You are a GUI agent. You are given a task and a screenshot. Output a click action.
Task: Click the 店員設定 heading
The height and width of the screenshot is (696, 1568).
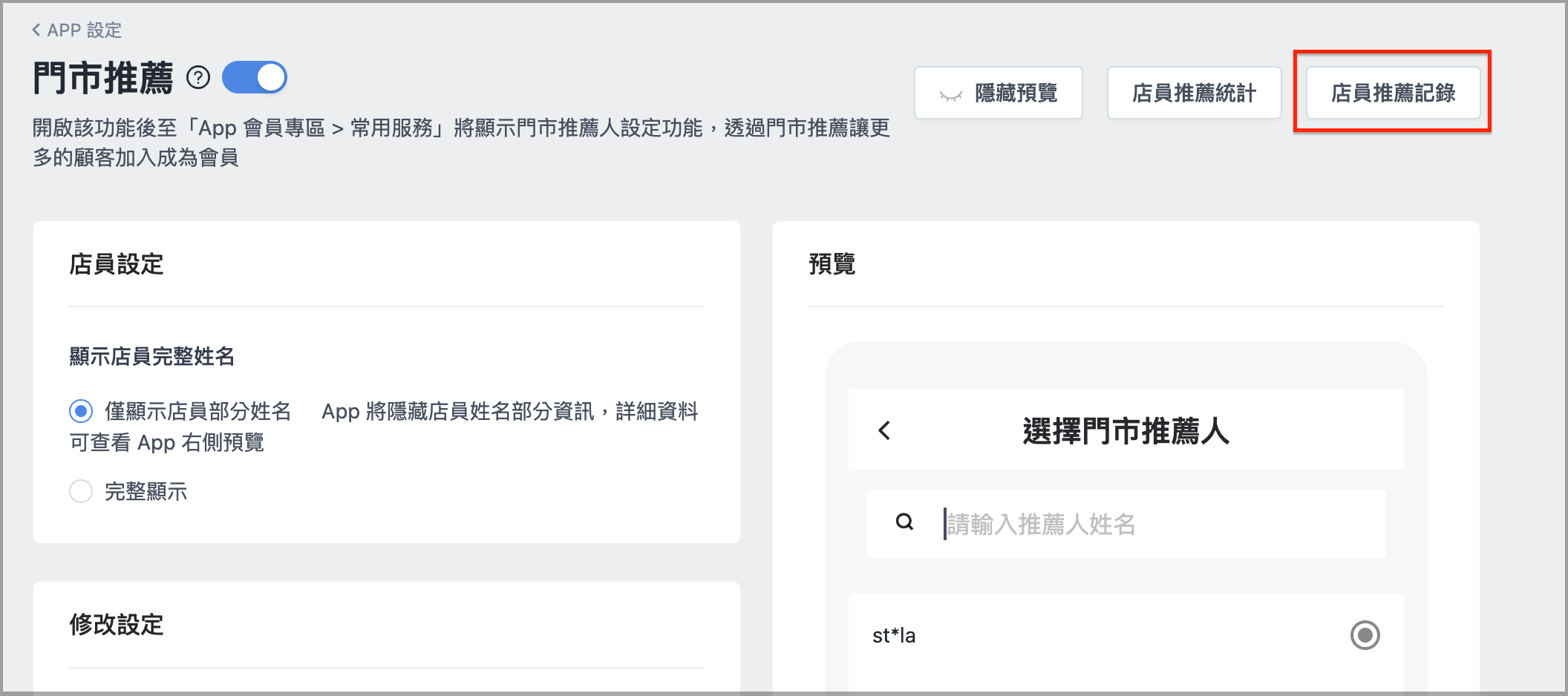(117, 264)
